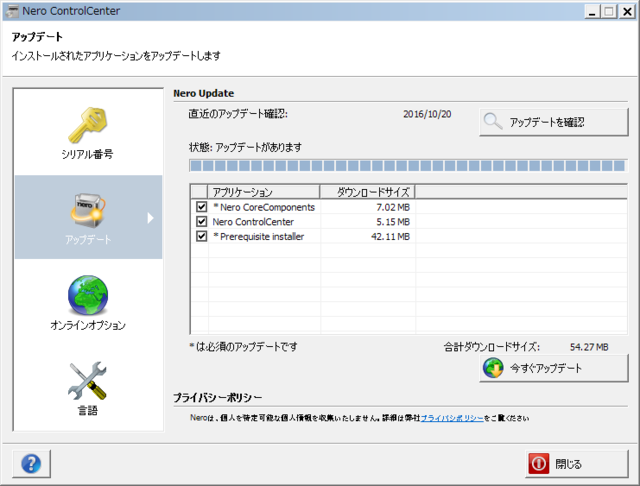Uncheck the Nero ControlCenter checkbox
Image resolution: width=640 pixels, height=486 pixels.
(x=201, y=221)
